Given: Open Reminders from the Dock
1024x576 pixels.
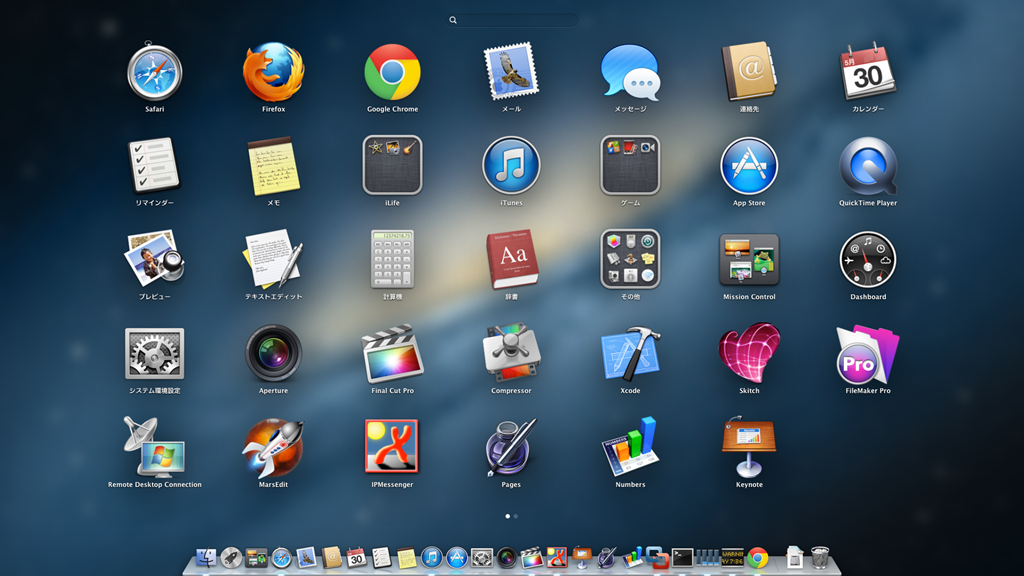Looking at the screenshot, I should pyautogui.click(x=381, y=558).
